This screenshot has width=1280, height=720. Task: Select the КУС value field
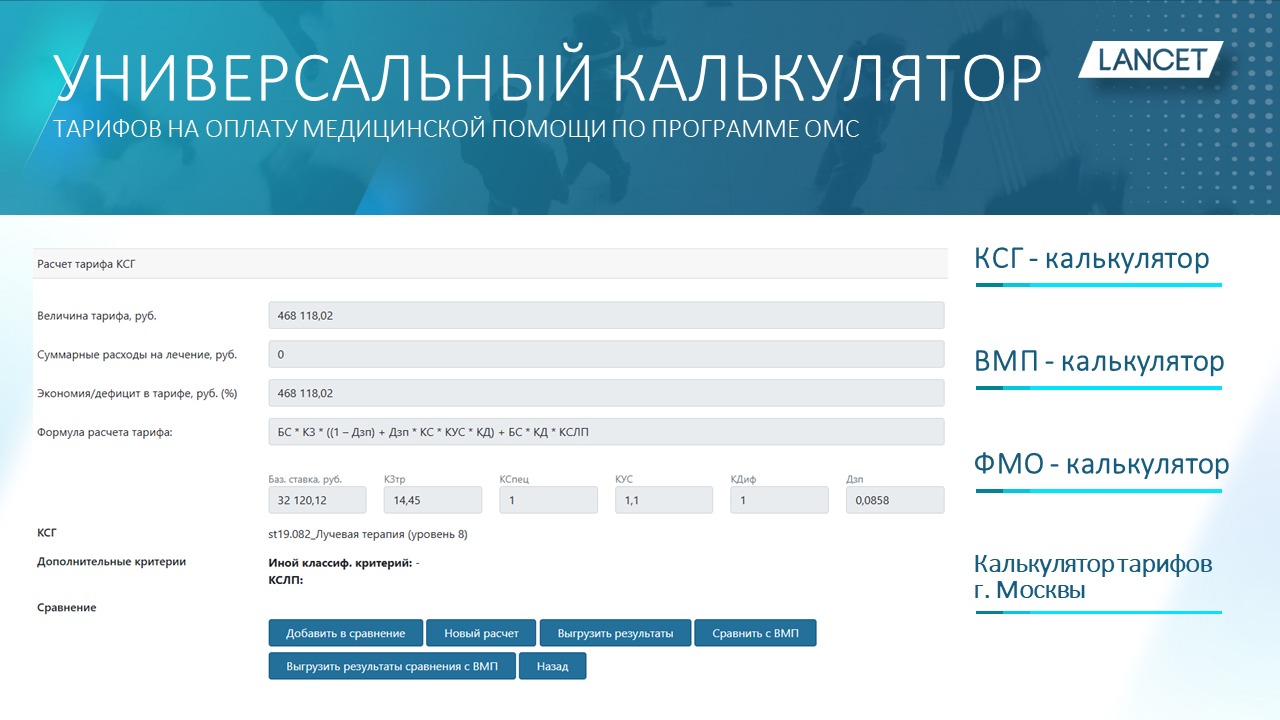(x=663, y=500)
